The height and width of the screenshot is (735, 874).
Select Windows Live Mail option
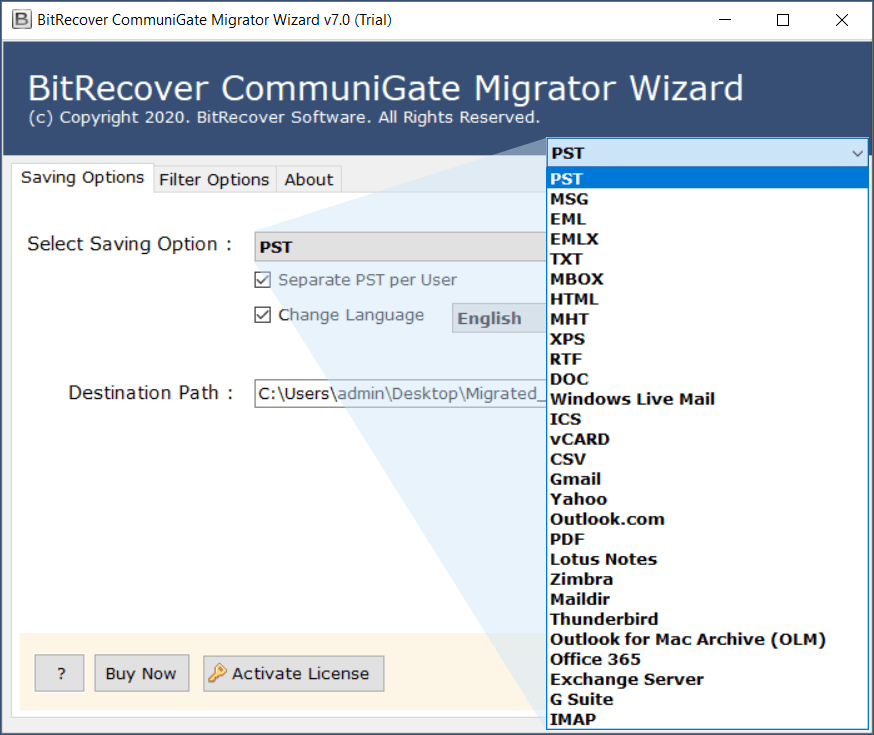tap(707, 400)
